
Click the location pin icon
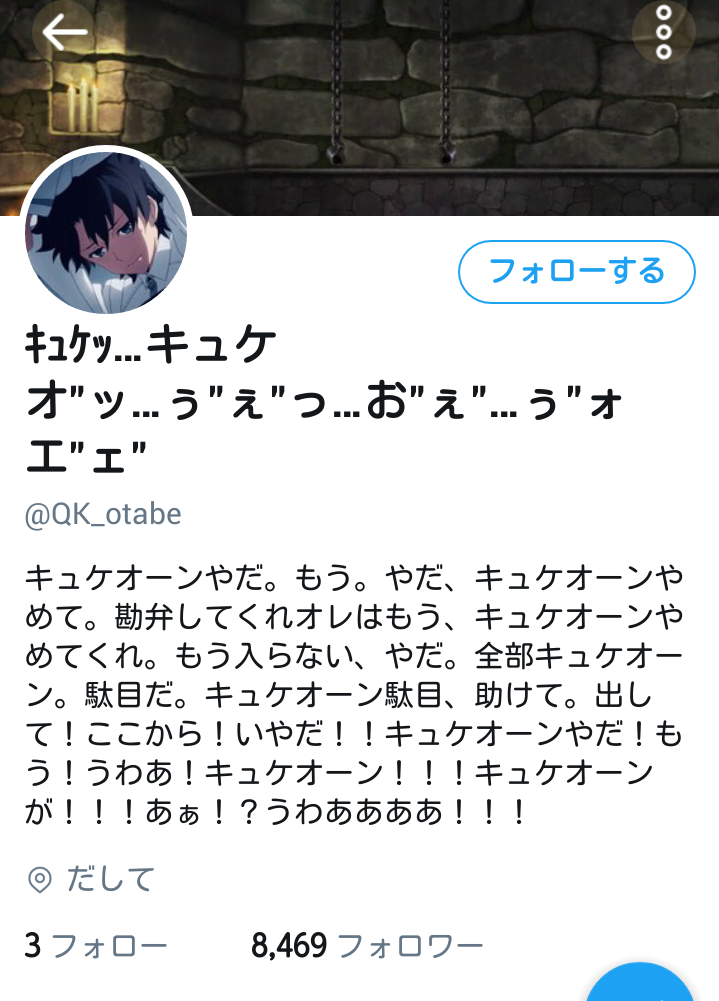point(40,880)
